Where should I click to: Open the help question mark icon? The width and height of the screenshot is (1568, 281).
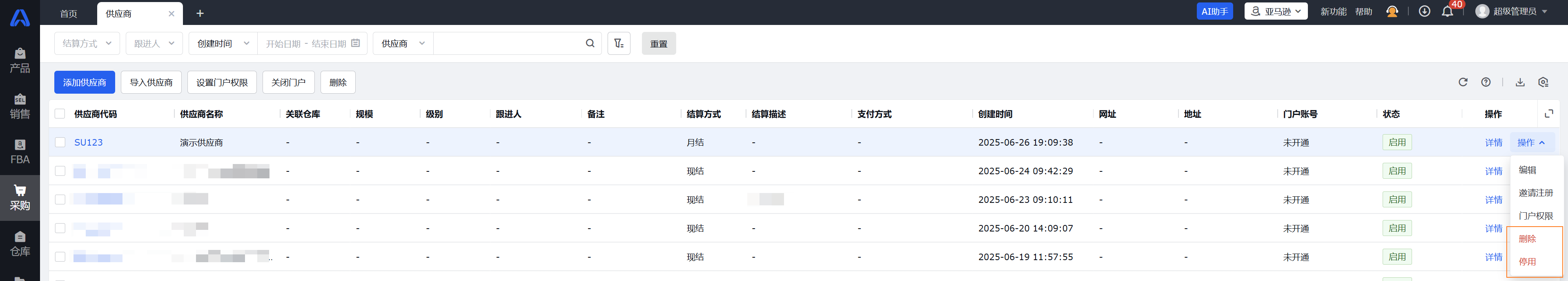coord(1486,82)
